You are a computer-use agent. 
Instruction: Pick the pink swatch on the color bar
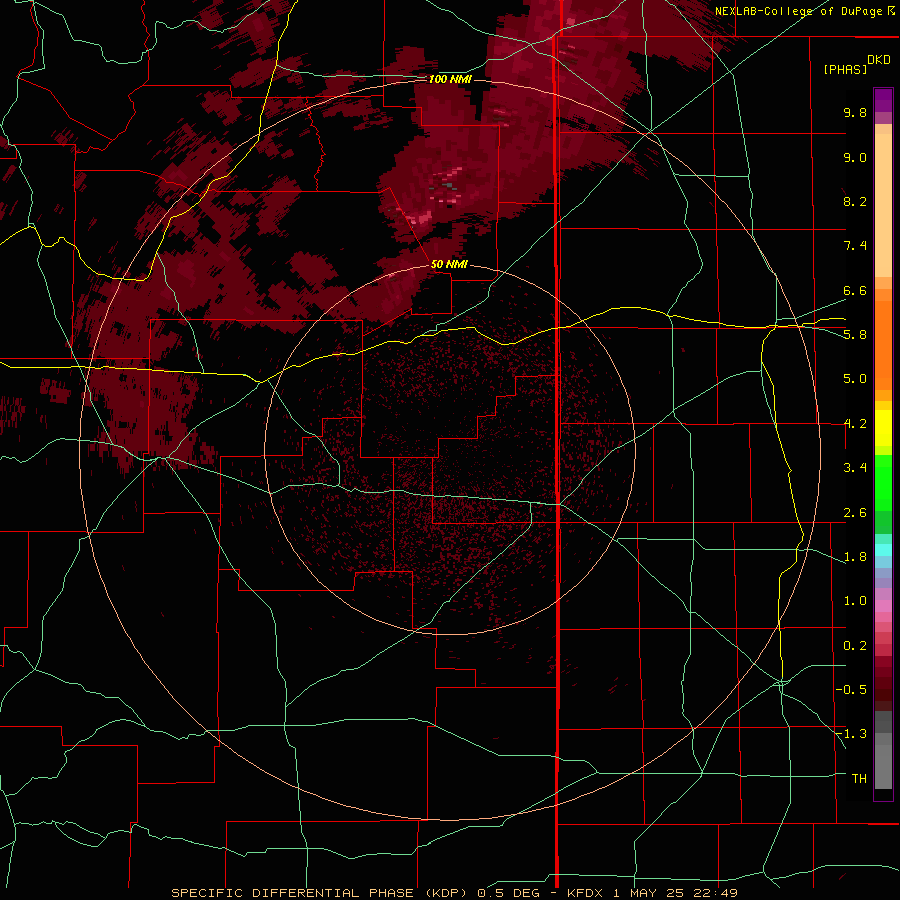pos(883,606)
